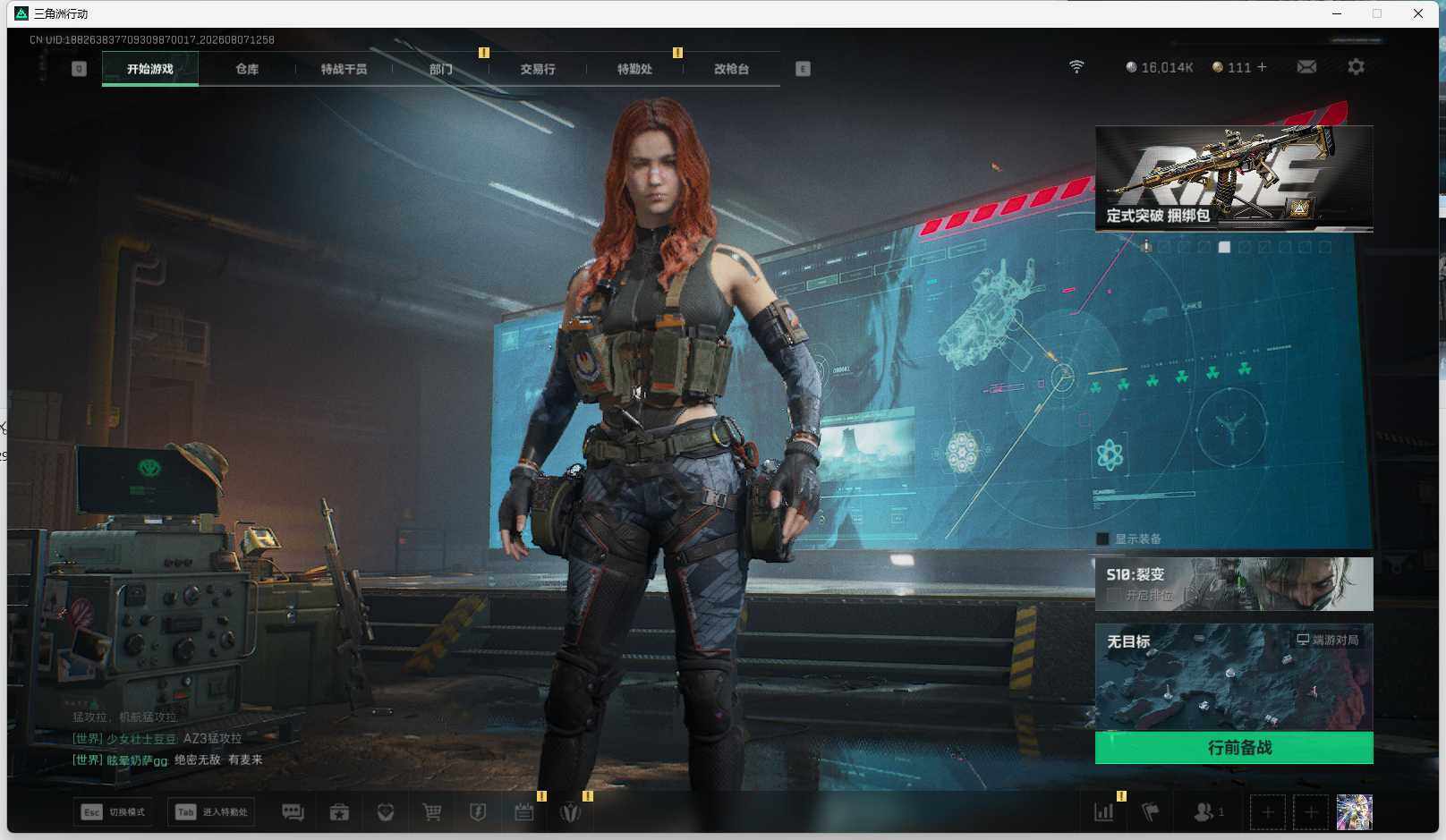Open the flags icon in bottom bar
Screen dimensions: 1446x840
[x=1151, y=812]
